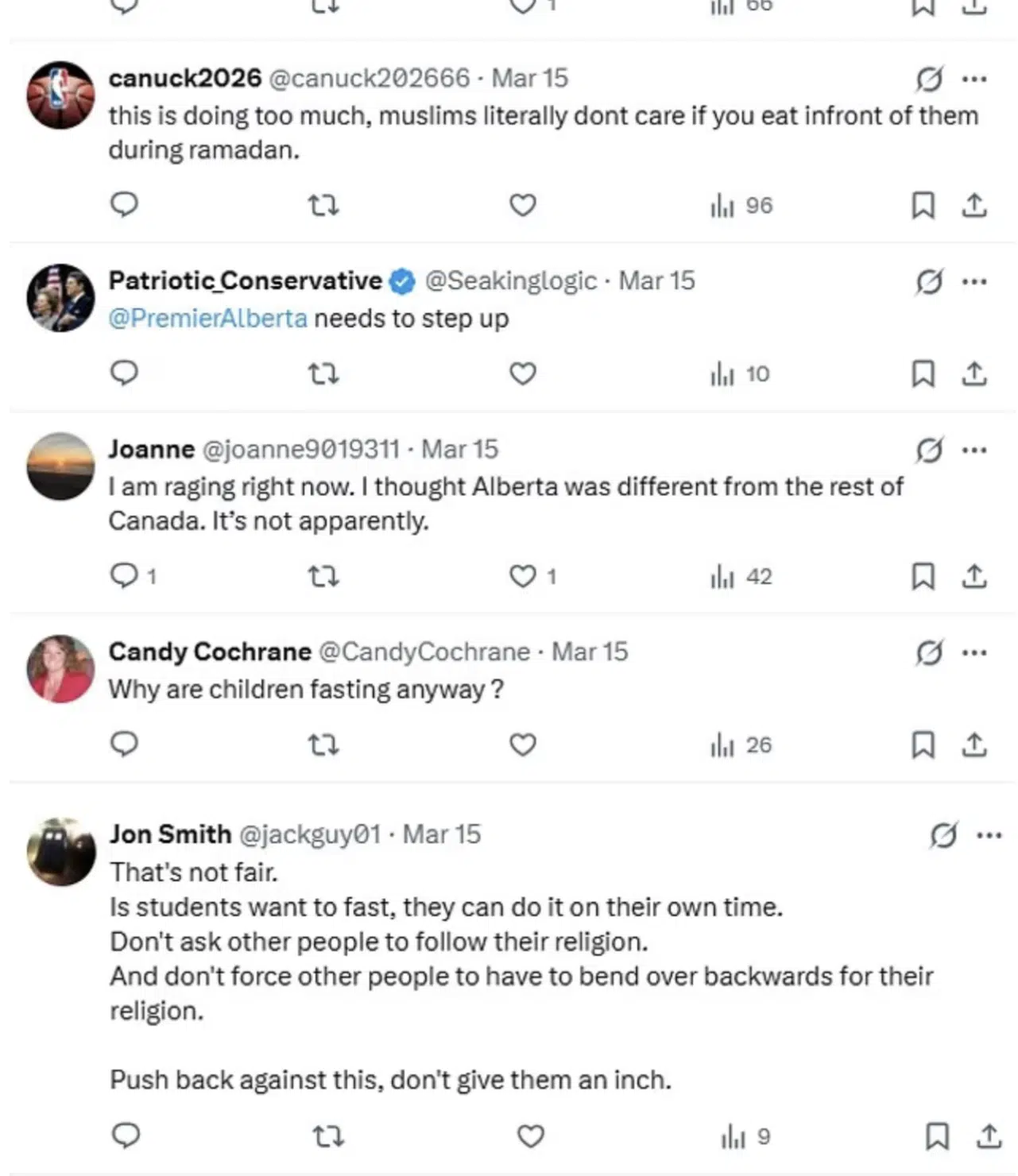Reply to Joanne's raging tweet
The width and height of the screenshot is (1018, 1176).
click(x=124, y=575)
